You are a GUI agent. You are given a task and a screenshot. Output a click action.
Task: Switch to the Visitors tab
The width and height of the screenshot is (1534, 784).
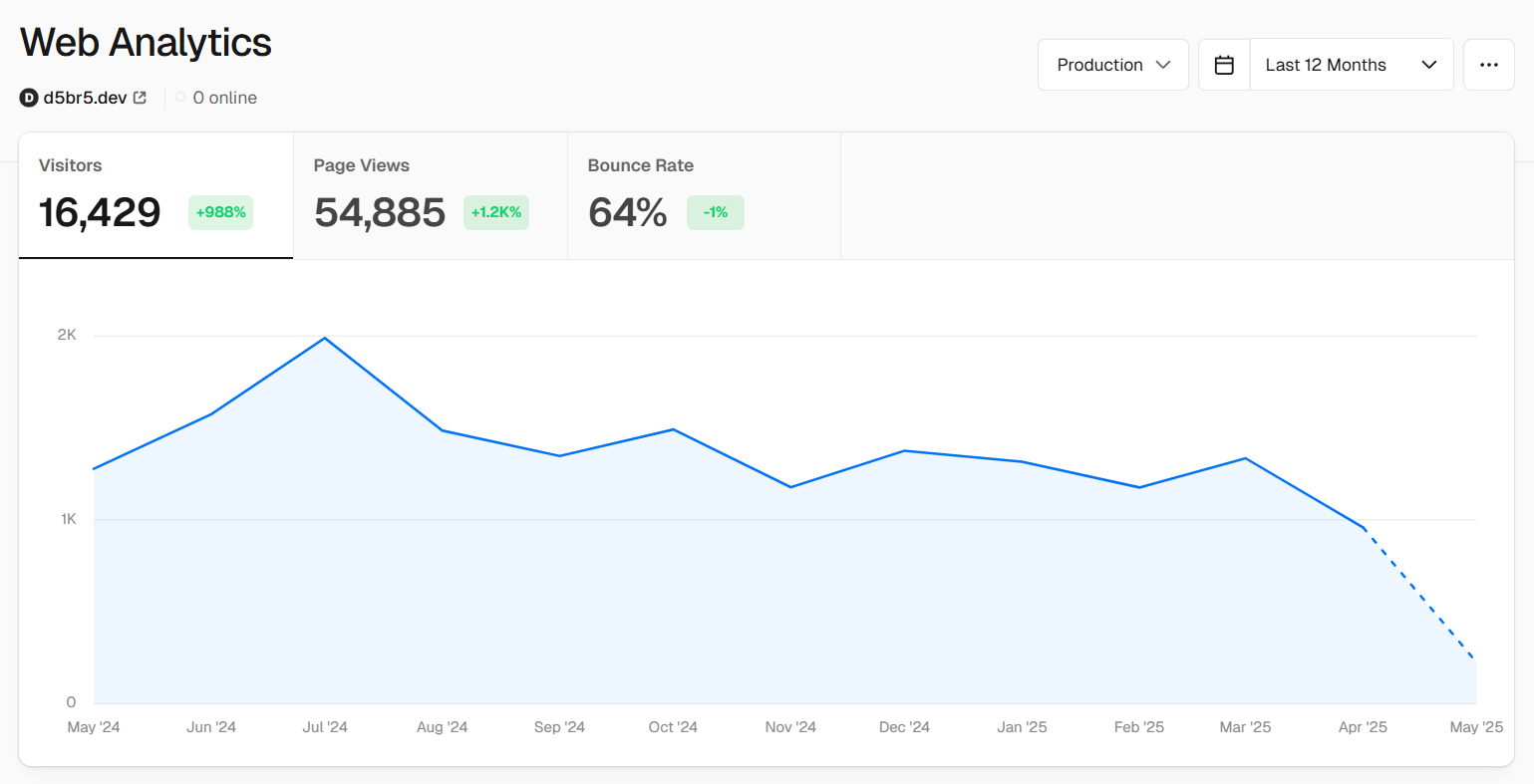[155, 195]
